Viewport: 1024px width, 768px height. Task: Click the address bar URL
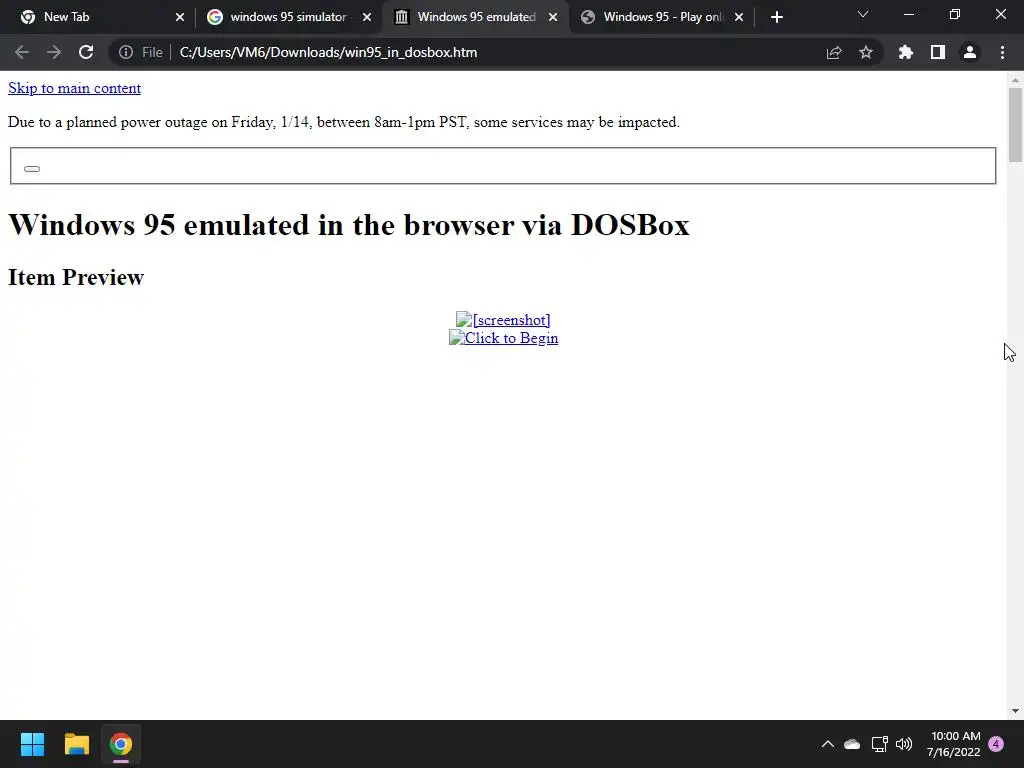(328, 52)
